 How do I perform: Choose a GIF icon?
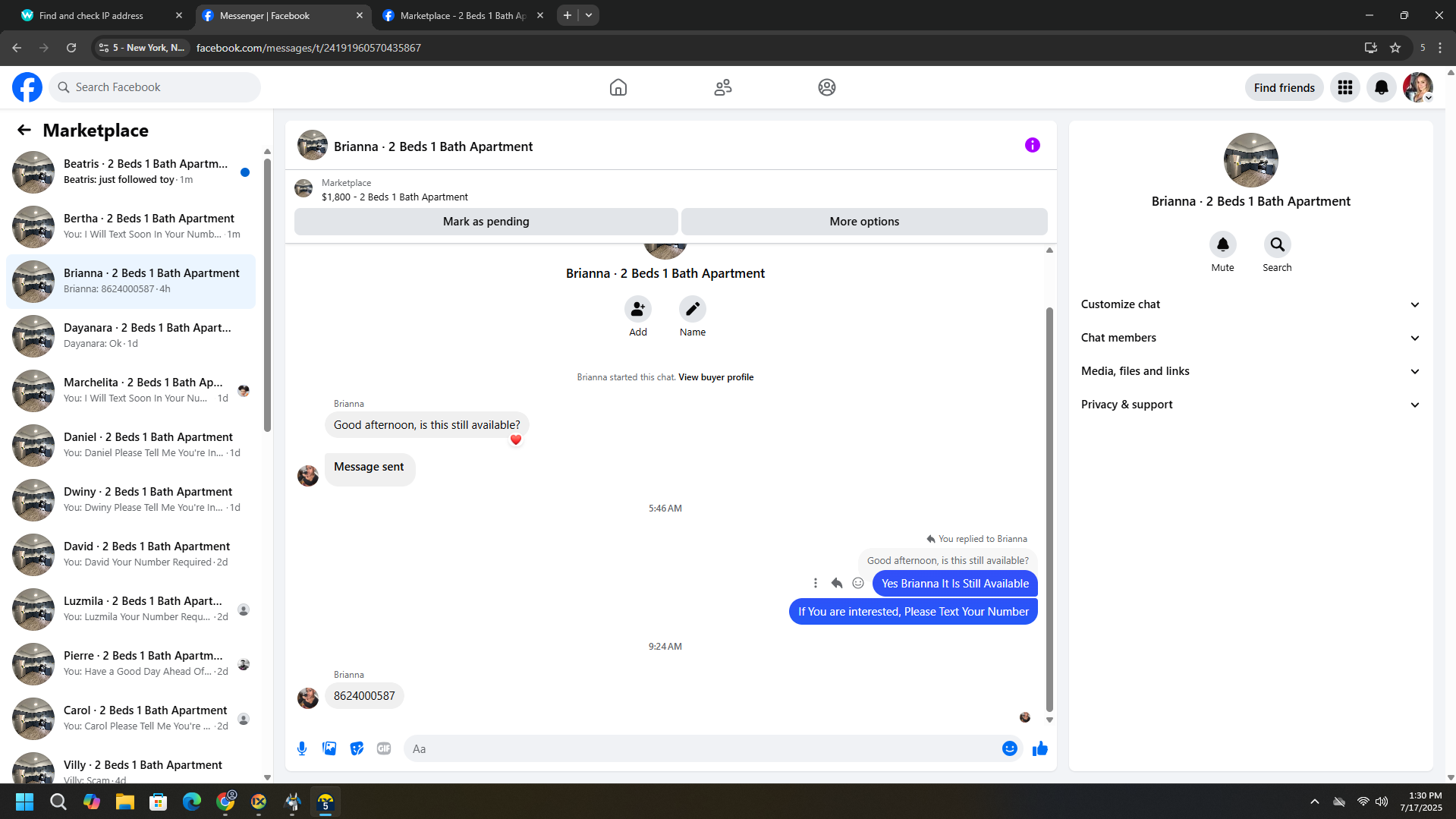(384, 748)
